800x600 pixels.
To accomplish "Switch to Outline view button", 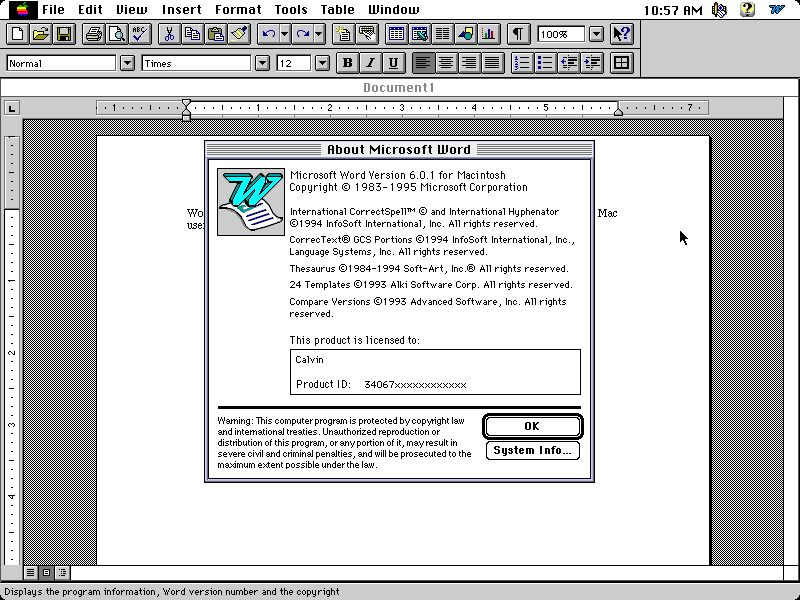I will [x=62, y=572].
